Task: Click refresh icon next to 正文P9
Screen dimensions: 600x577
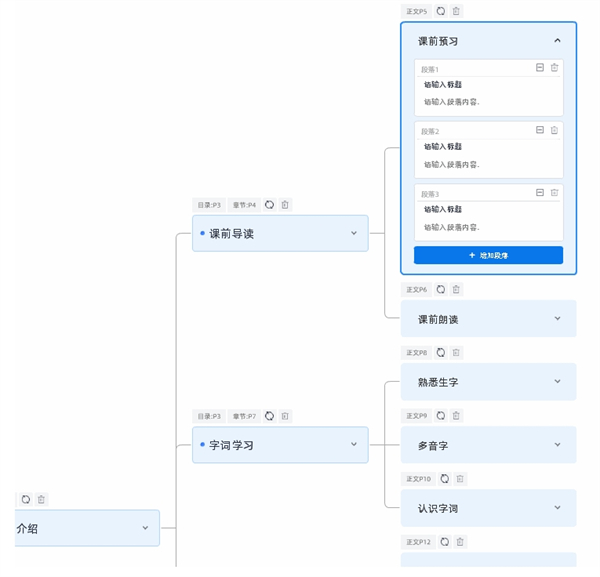Action: (441, 416)
